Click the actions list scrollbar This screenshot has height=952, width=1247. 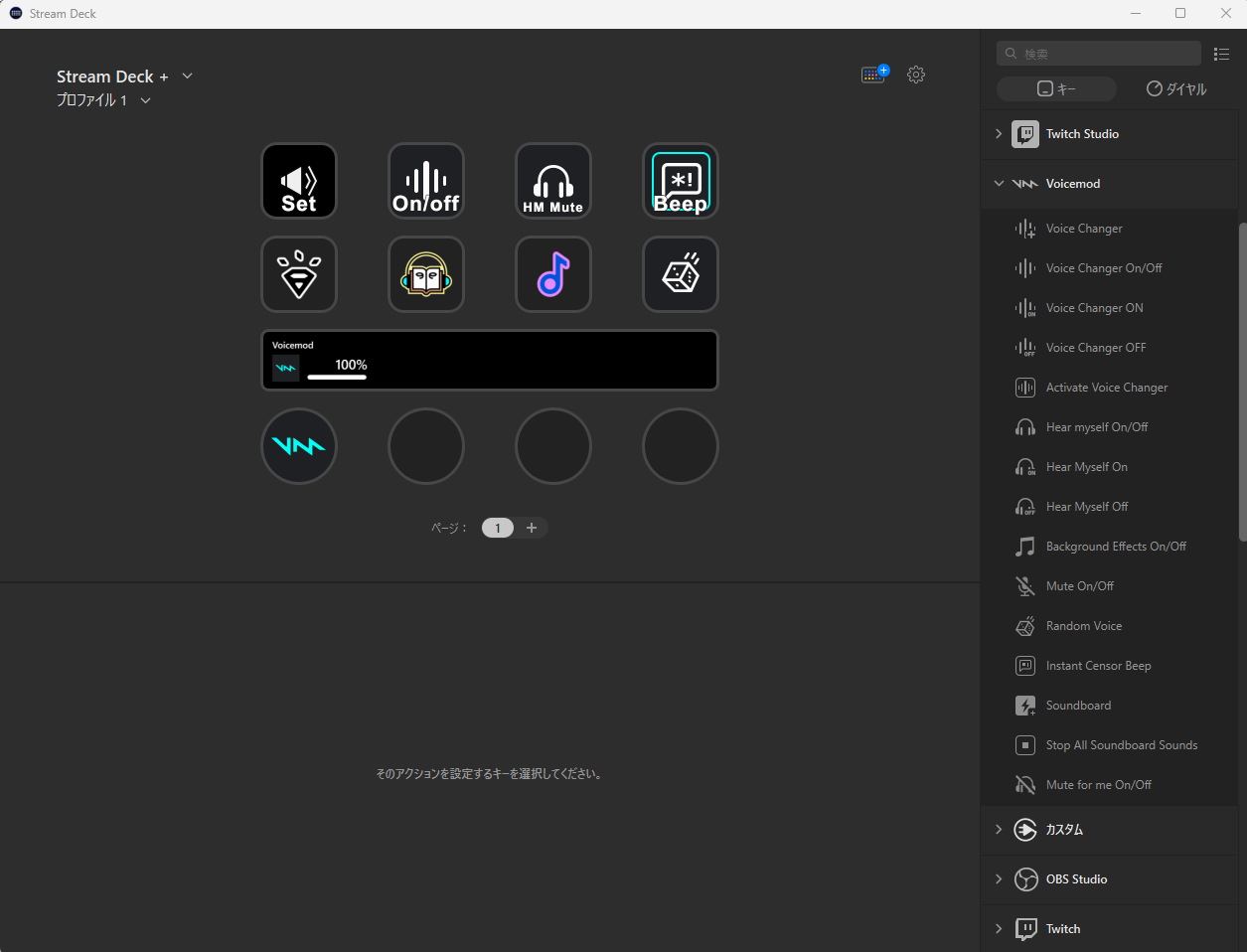click(x=1242, y=383)
